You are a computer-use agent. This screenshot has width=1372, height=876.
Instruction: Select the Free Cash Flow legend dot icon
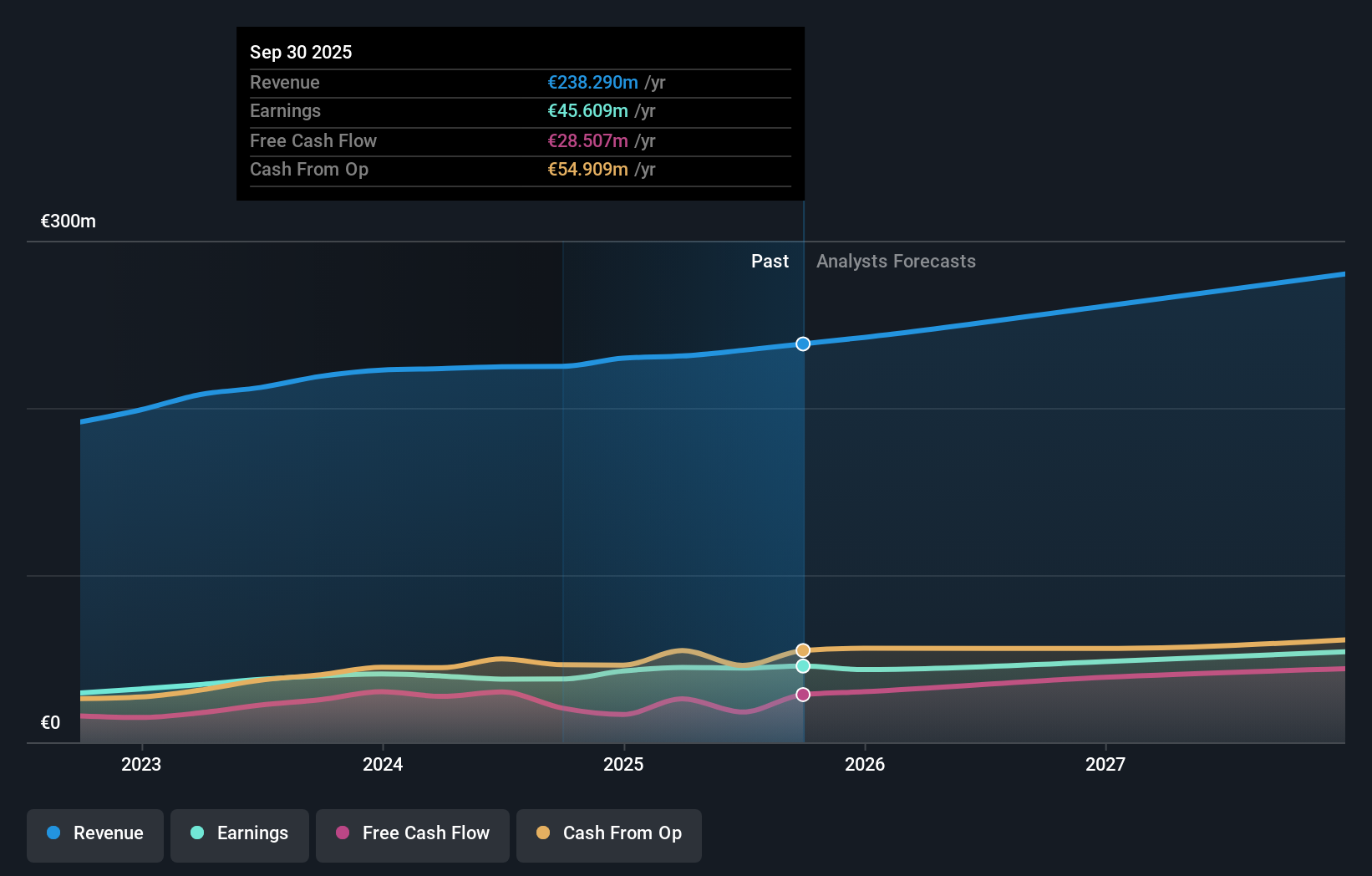click(x=342, y=833)
